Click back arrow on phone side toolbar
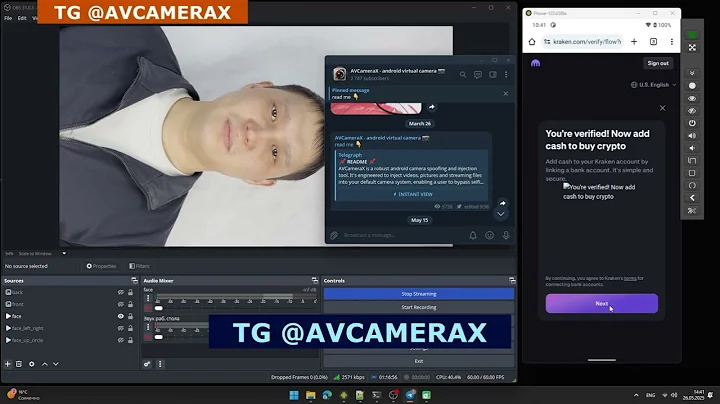 (692, 198)
